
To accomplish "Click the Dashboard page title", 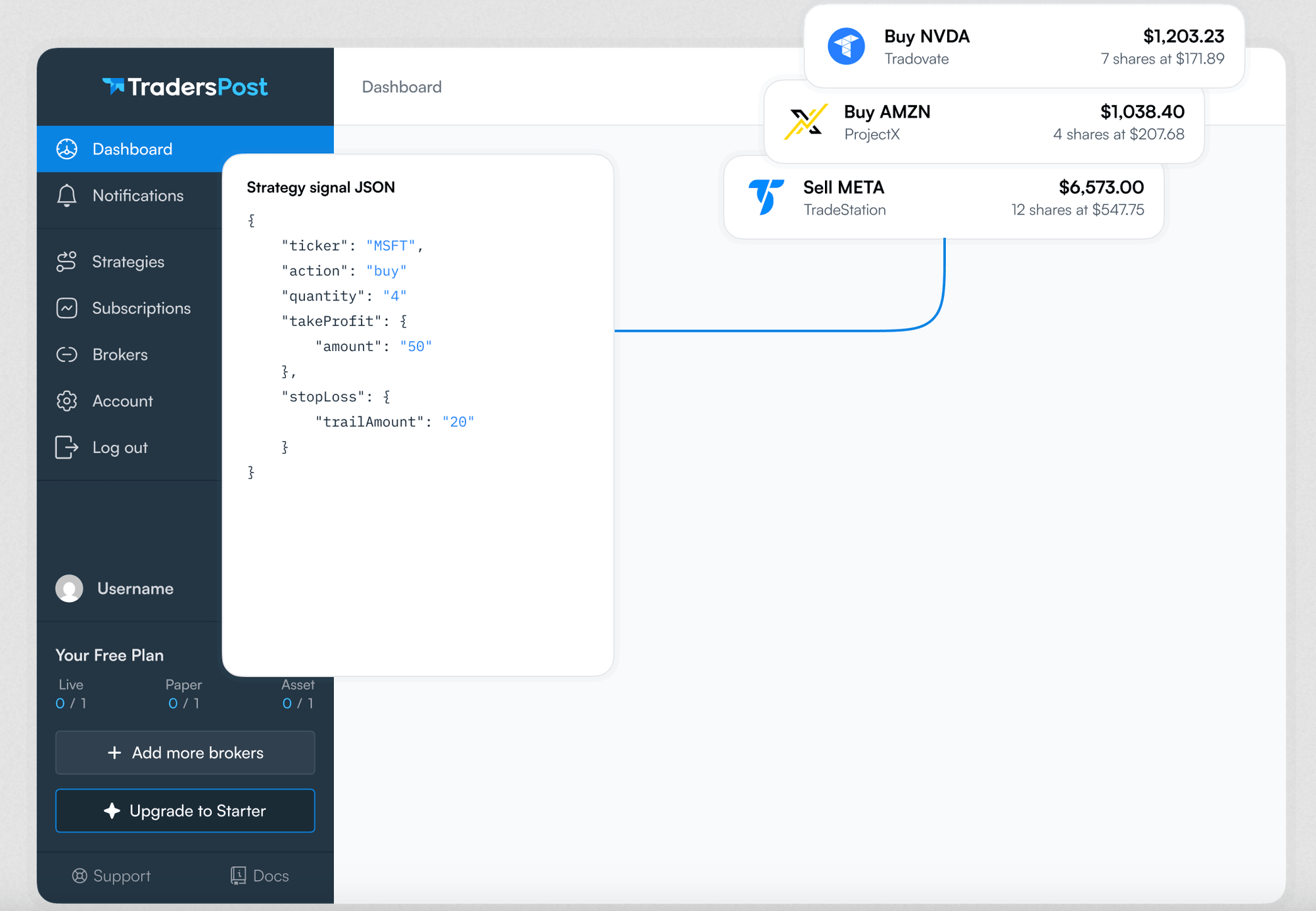I will [402, 87].
